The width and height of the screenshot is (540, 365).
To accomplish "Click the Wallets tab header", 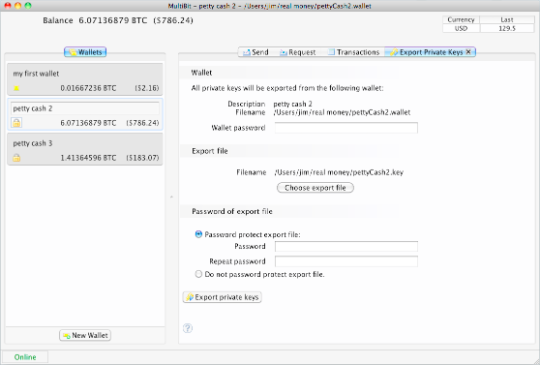I will pyautogui.click(x=85, y=52).
